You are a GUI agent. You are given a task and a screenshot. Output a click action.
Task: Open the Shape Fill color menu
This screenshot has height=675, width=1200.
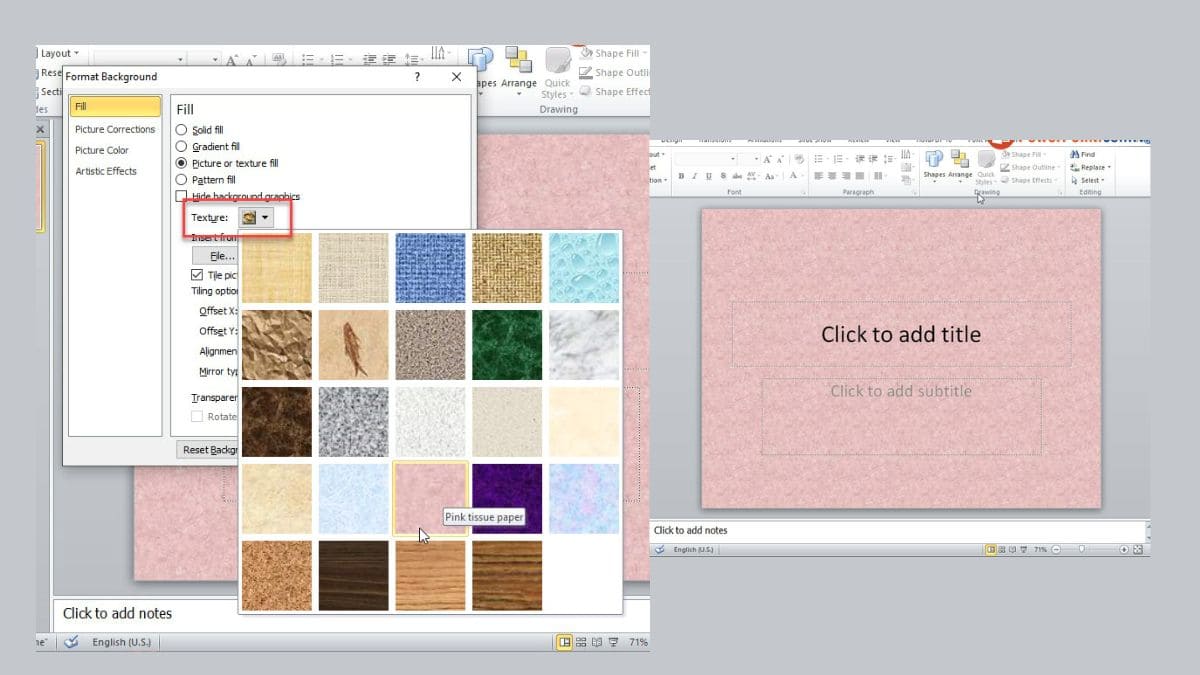point(614,52)
